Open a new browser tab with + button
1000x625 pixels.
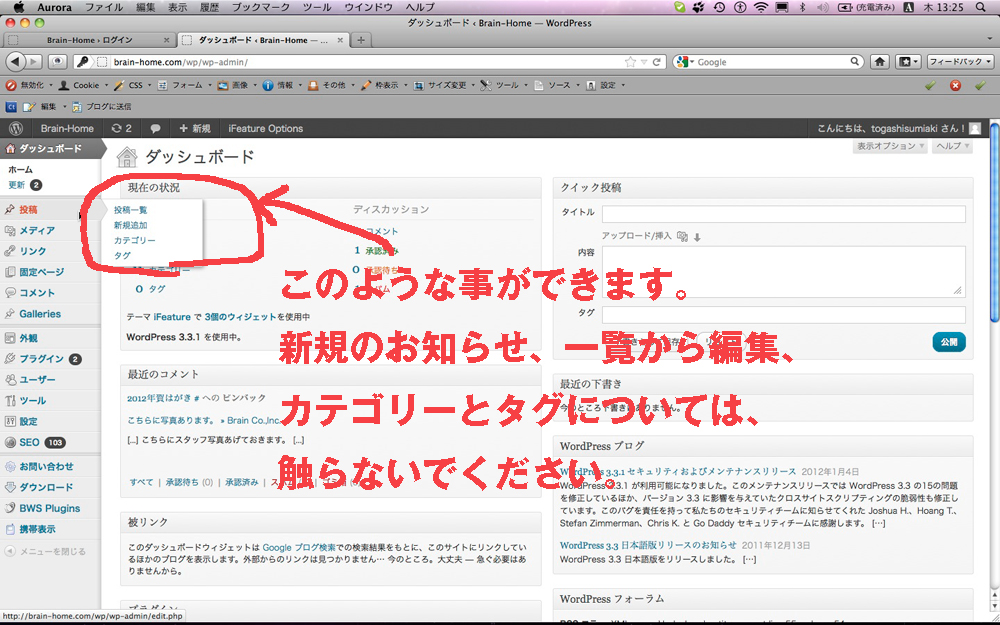[x=360, y=40]
